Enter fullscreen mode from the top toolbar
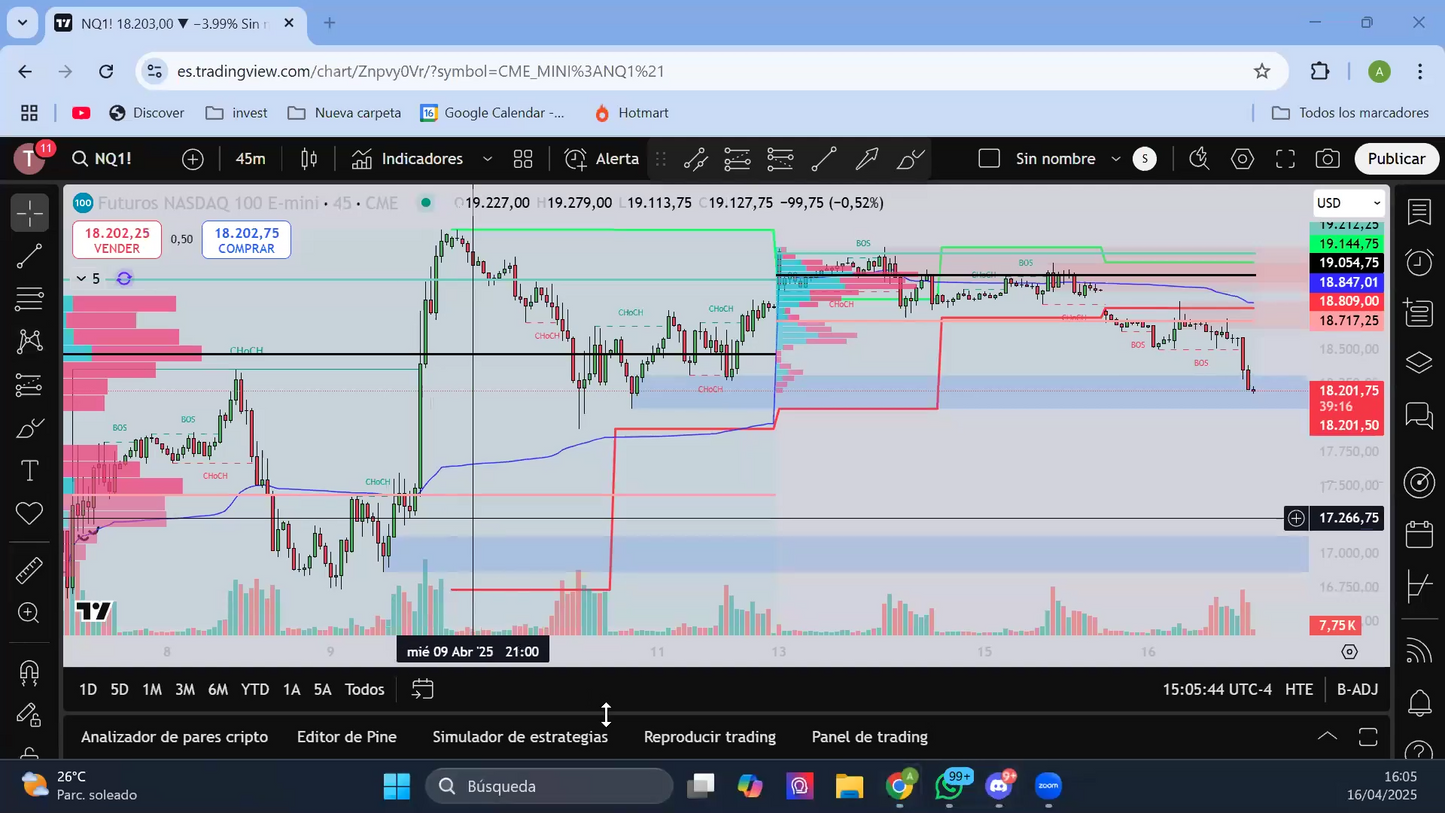The height and width of the screenshot is (813, 1445). pyautogui.click(x=1285, y=159)
